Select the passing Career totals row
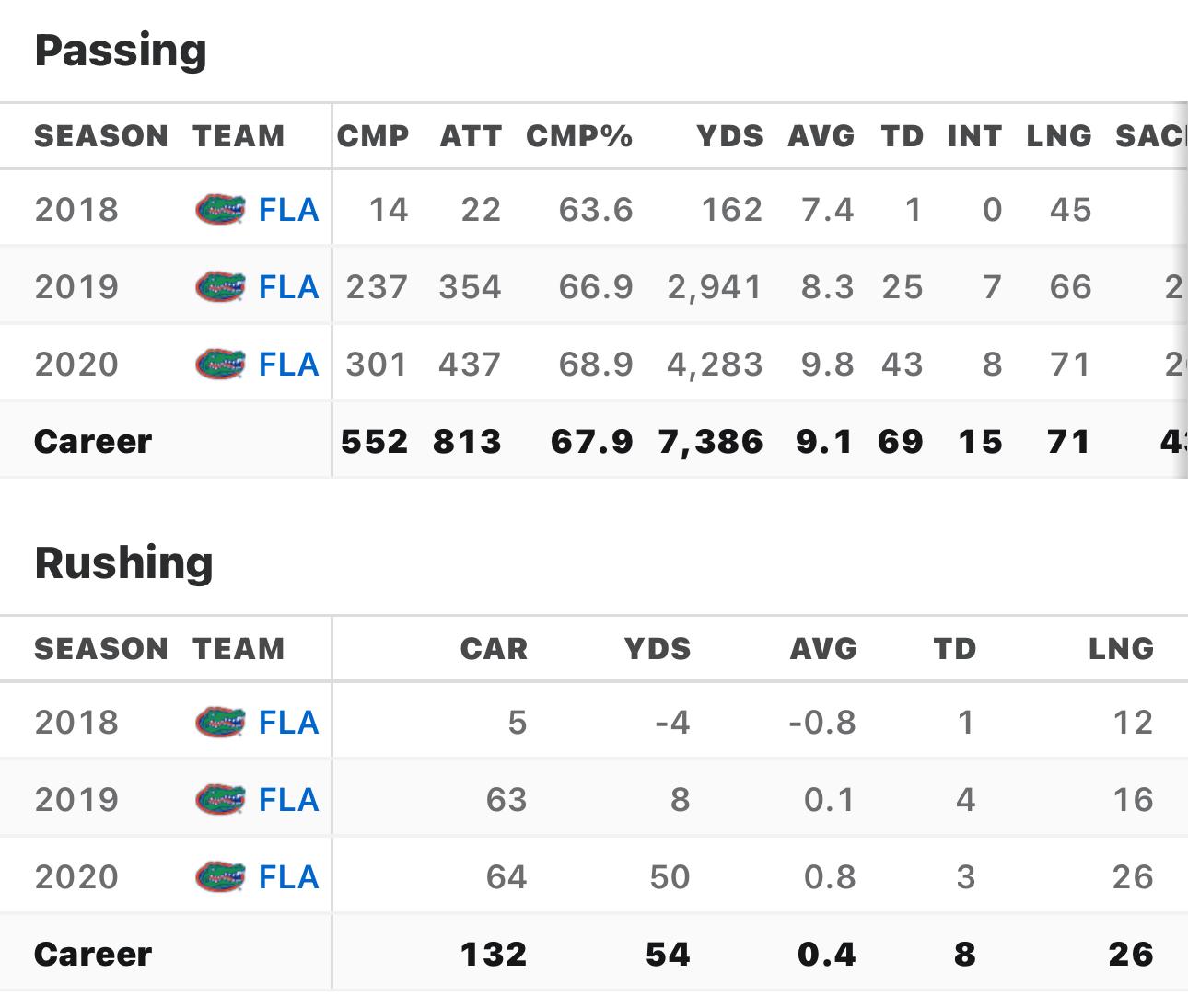 [594, 441]
